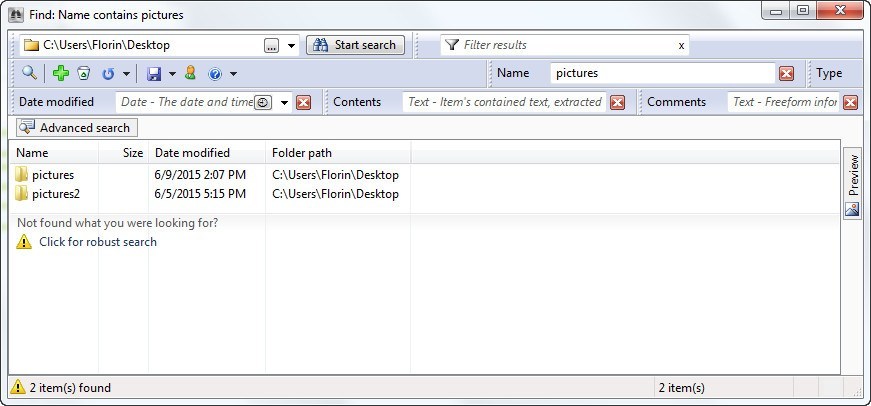Click the window title bar app icon
This screenshot has width=871, height=406.
(16, 14)
